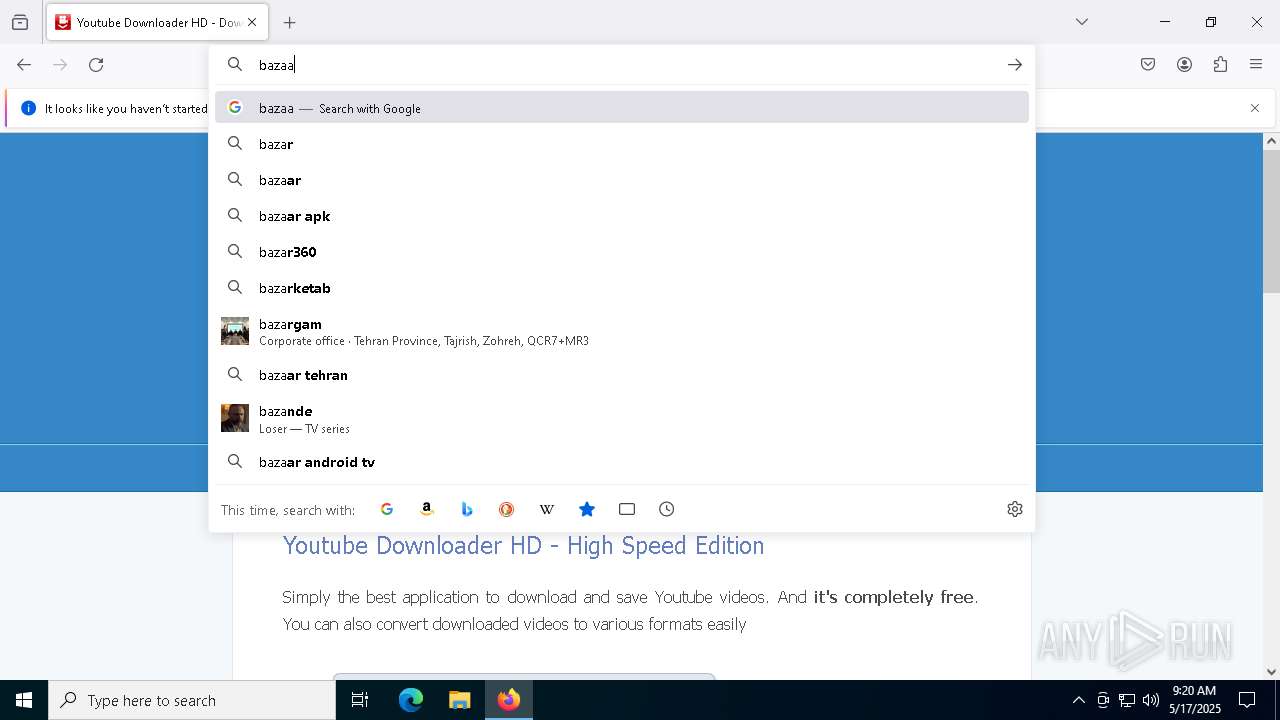Choose the 'bazaar' search suggestion
The image size is (1280, 720).
tap(622, 180)
